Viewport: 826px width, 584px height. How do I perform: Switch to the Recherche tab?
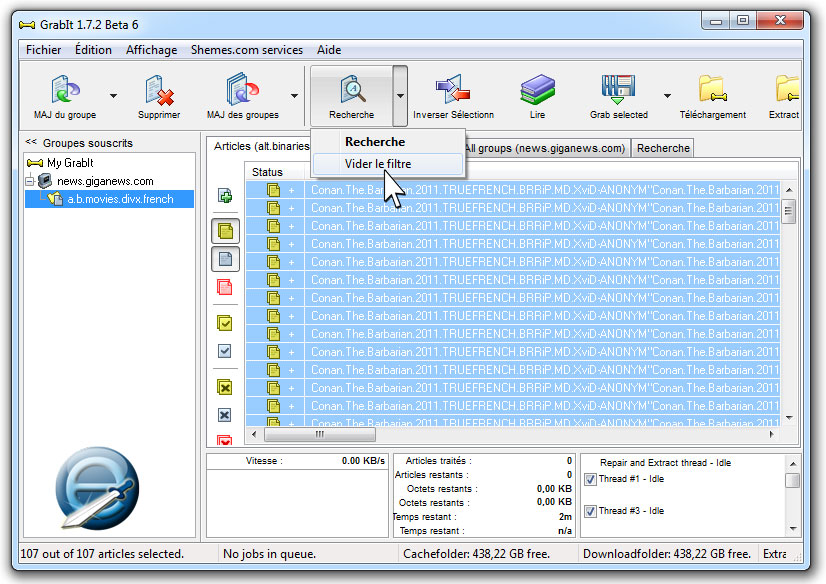point(663,149)
